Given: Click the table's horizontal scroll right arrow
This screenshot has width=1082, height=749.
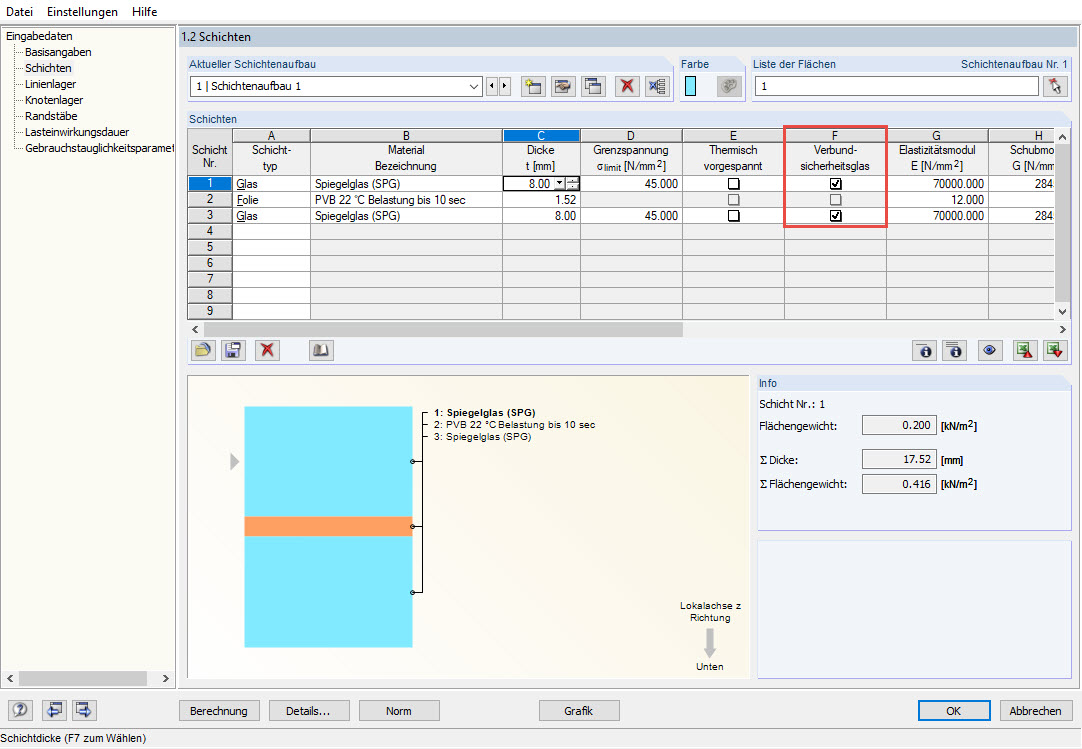Looking at the screenshot, I should pos(1063,329).
